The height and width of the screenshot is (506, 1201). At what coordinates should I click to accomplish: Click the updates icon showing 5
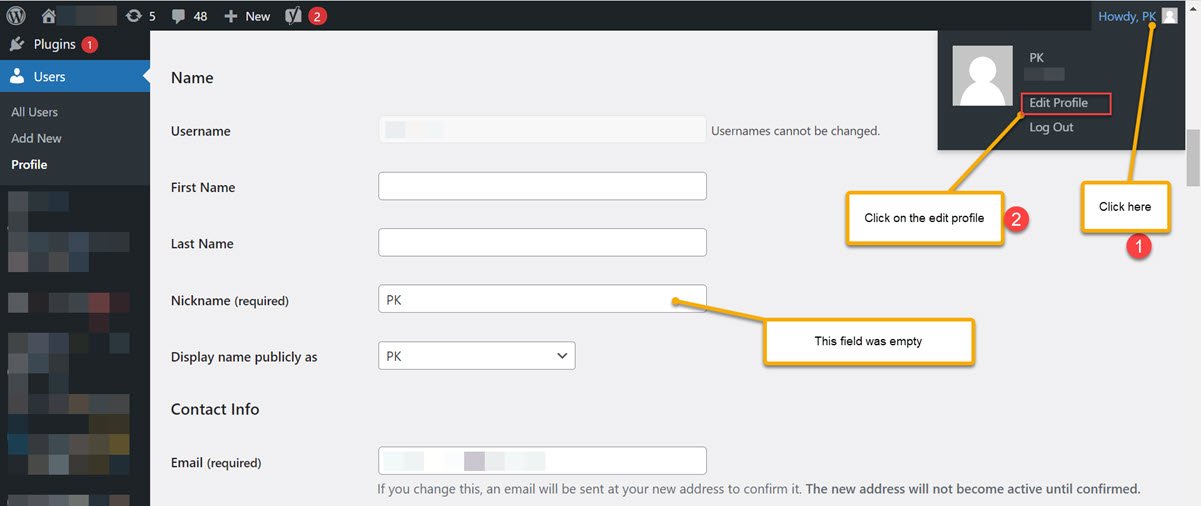click(134, 16)
